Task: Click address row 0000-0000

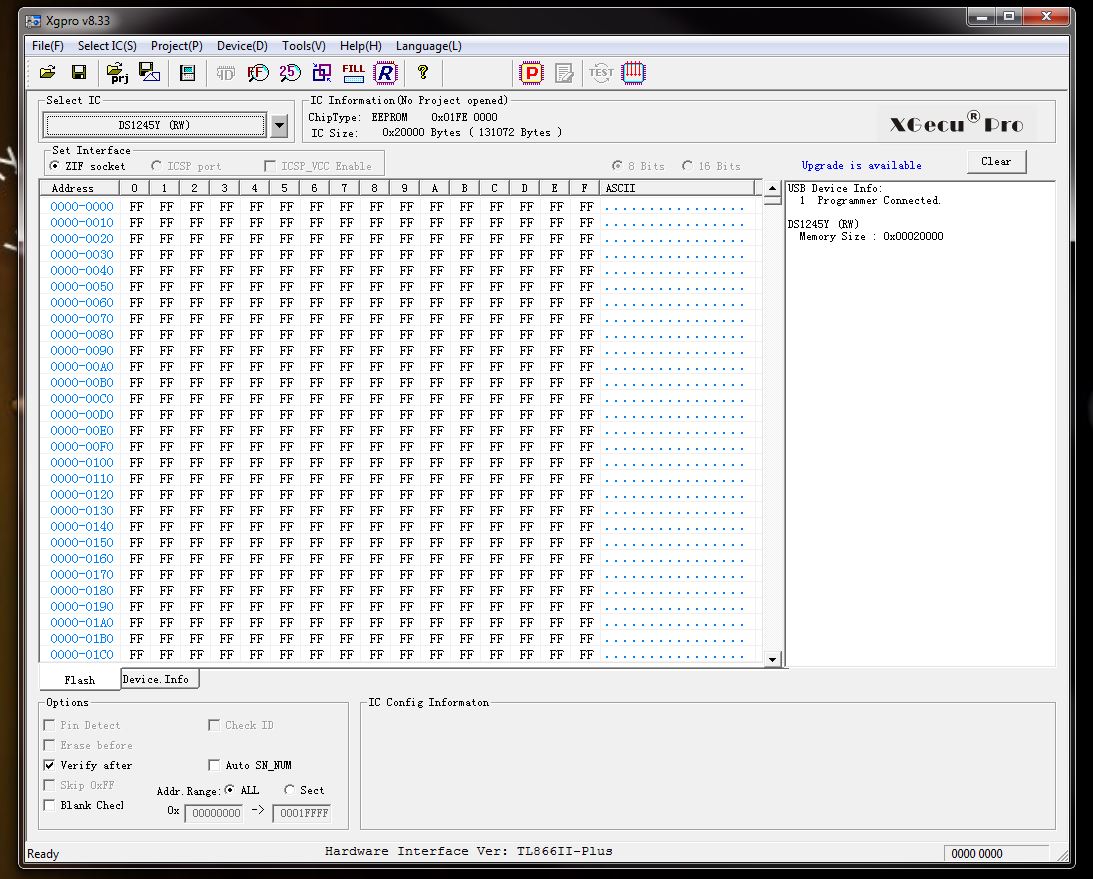Action: [x=82, y=206]
